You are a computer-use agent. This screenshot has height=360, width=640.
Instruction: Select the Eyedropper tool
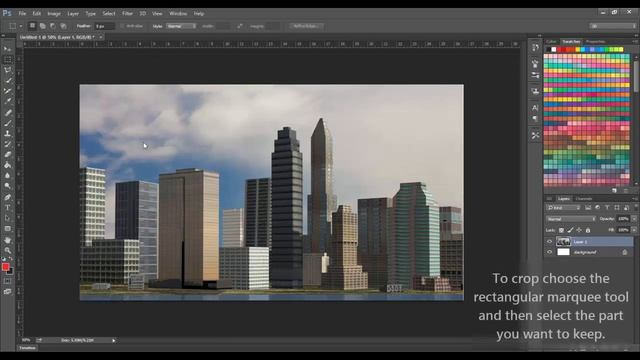coord(7,101)
